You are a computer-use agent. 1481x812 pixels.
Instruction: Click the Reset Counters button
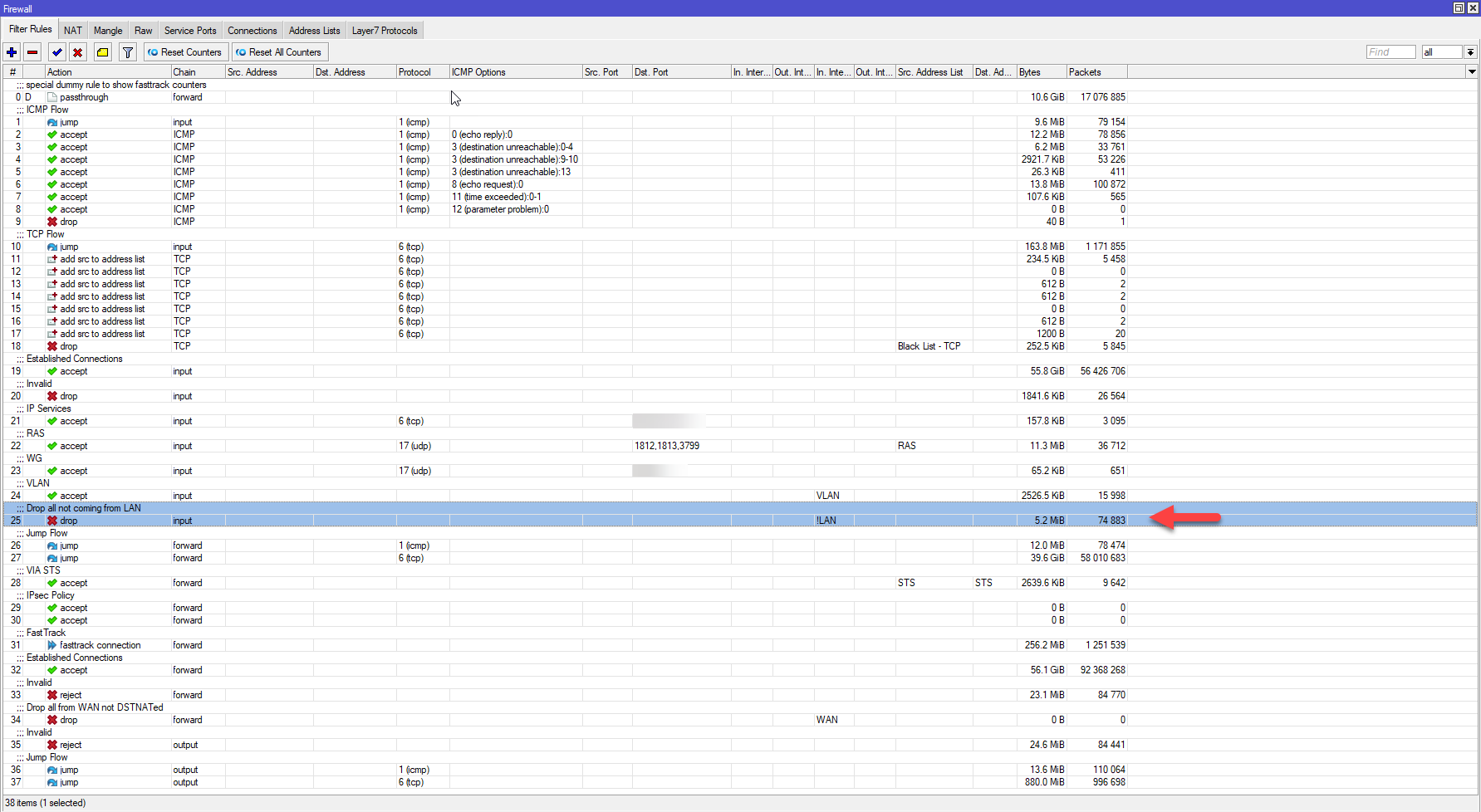(x=184, y=52)
